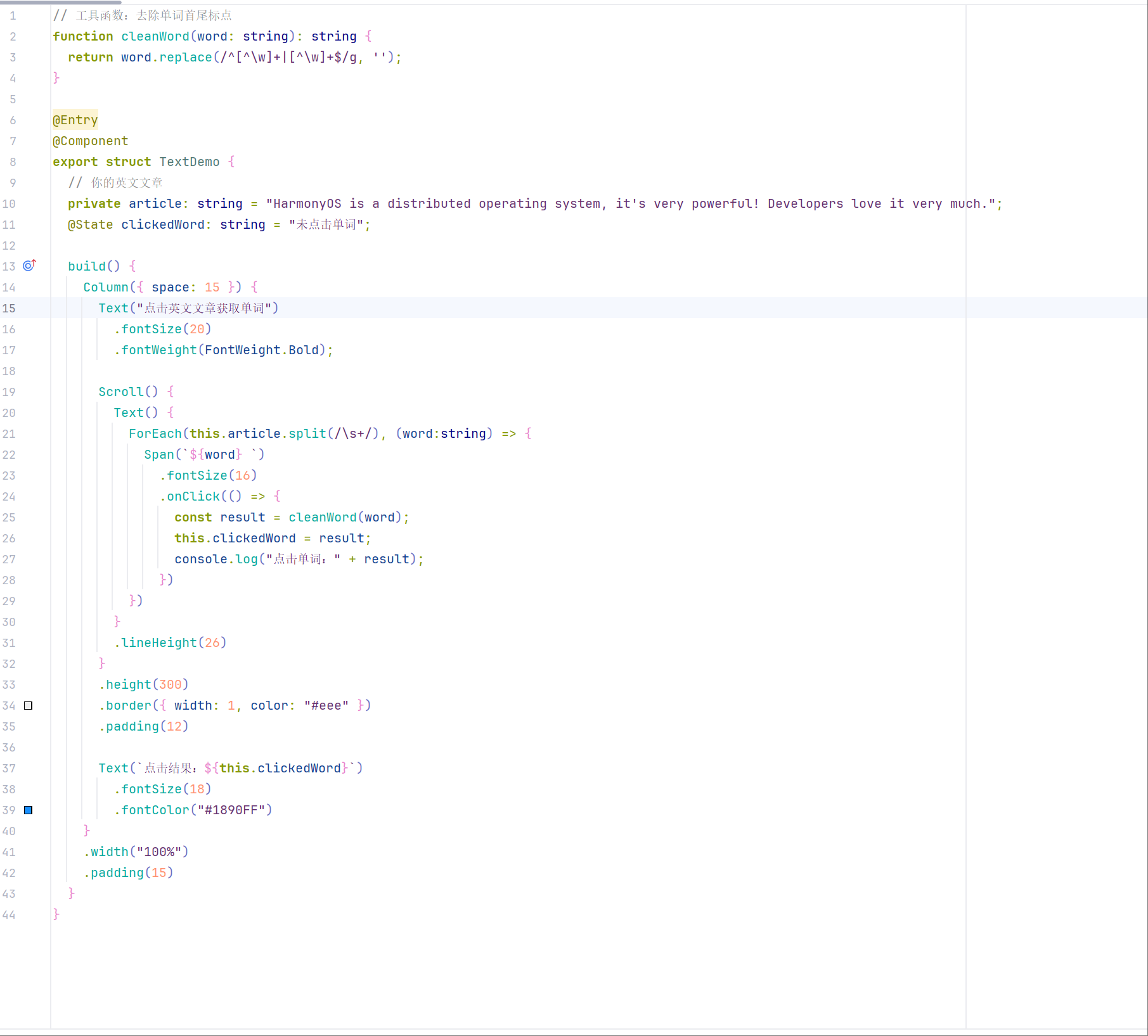The height and width of the screenshot is (1036, 1148).
Task: Place cursor on build() method
Action: point(94,266)
